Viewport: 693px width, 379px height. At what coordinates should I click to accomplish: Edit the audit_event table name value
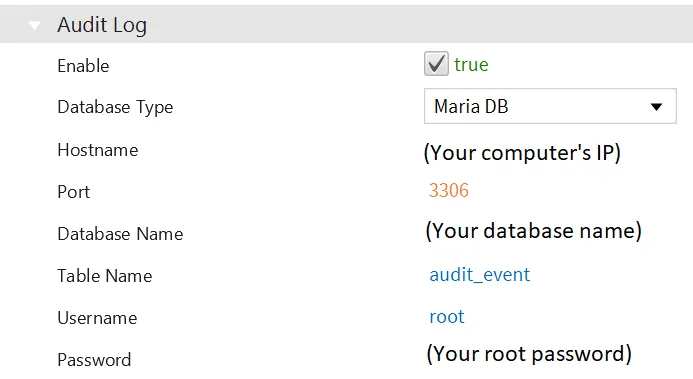pyautogui.click(x=480, y=275)
